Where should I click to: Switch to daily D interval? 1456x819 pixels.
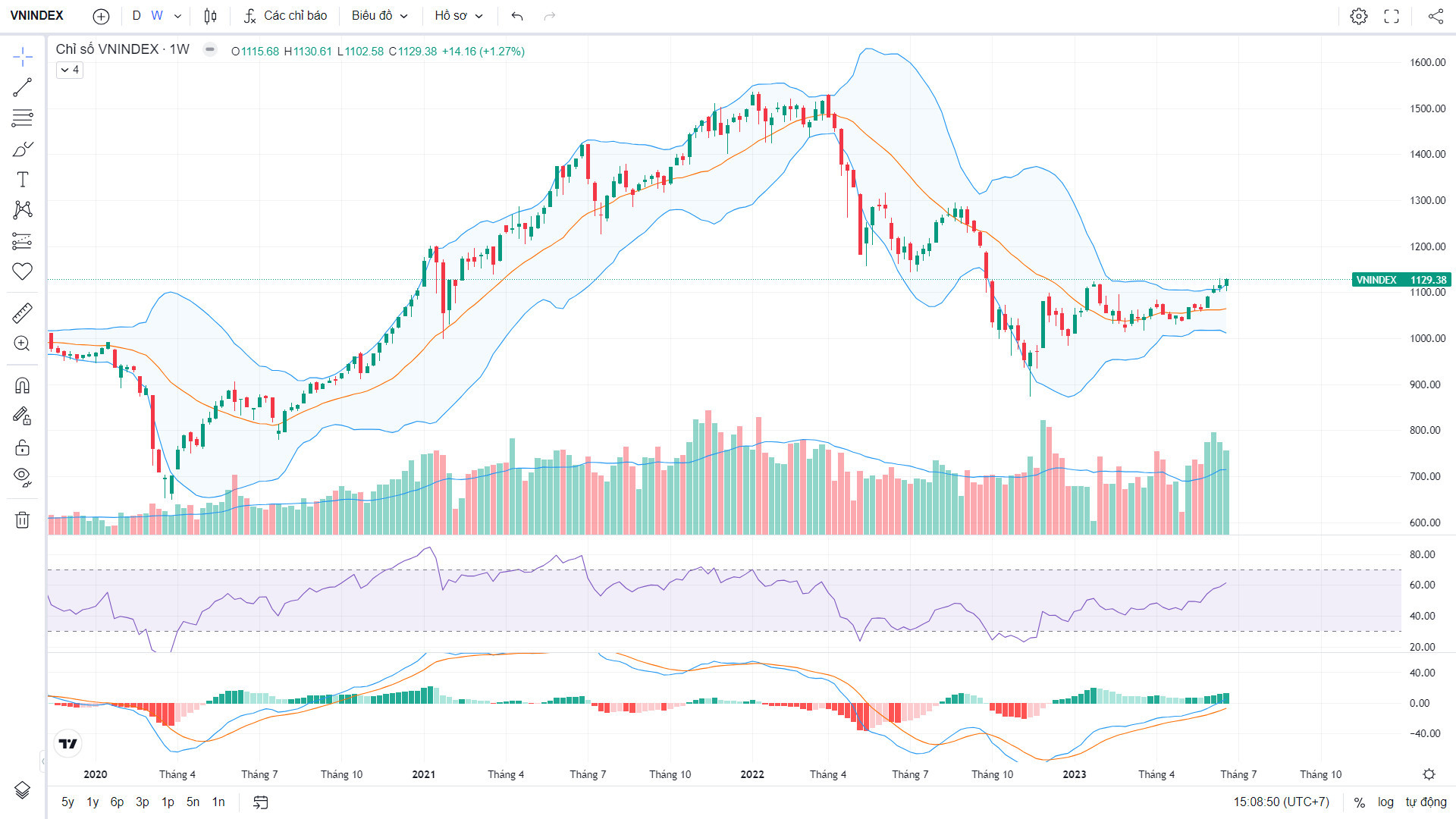coord(136,16)
